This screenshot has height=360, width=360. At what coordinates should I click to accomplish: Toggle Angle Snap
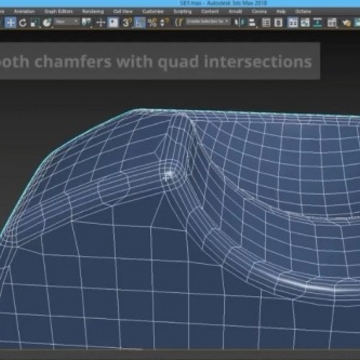pos(140,23)
